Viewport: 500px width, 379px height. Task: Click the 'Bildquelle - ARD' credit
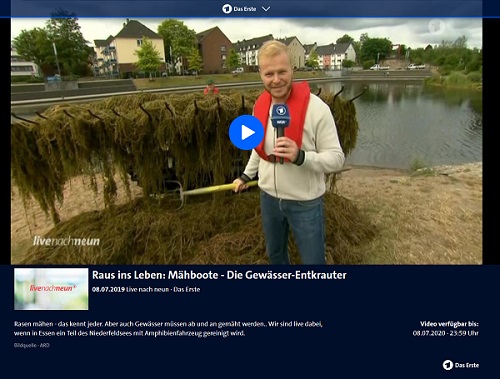click(x=32, y=345)
